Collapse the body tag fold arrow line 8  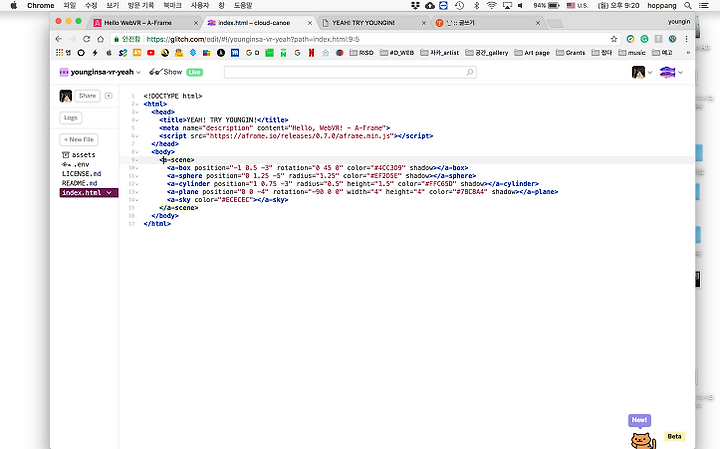click(137, 152)
